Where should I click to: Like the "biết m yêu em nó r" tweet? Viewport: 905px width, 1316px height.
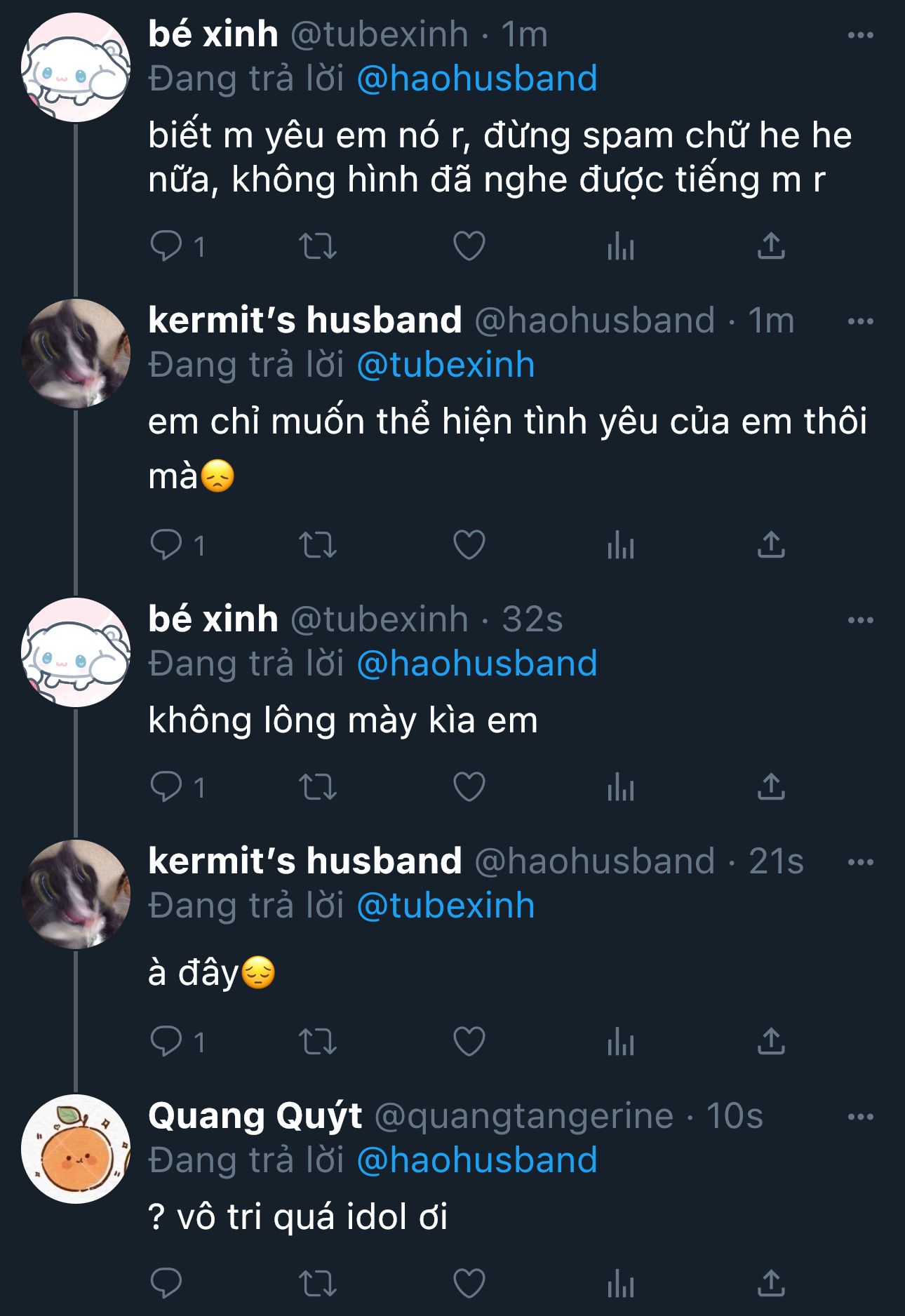pyautogui.click(x=469, y=246)
